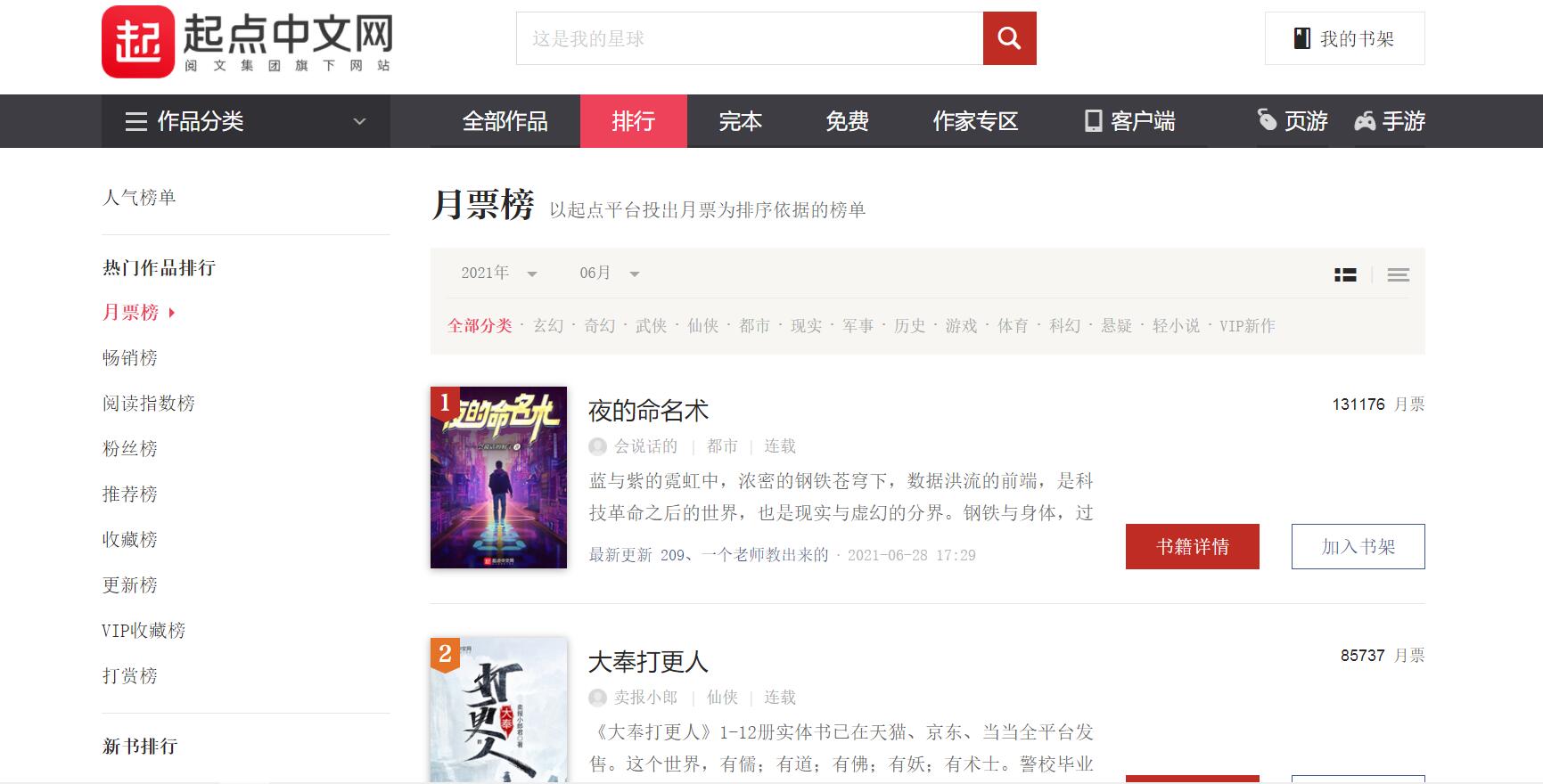Screen dimensions: 1543x784
Task: Open 收藏榜 in the sidebar
Action: coord(130,540)
